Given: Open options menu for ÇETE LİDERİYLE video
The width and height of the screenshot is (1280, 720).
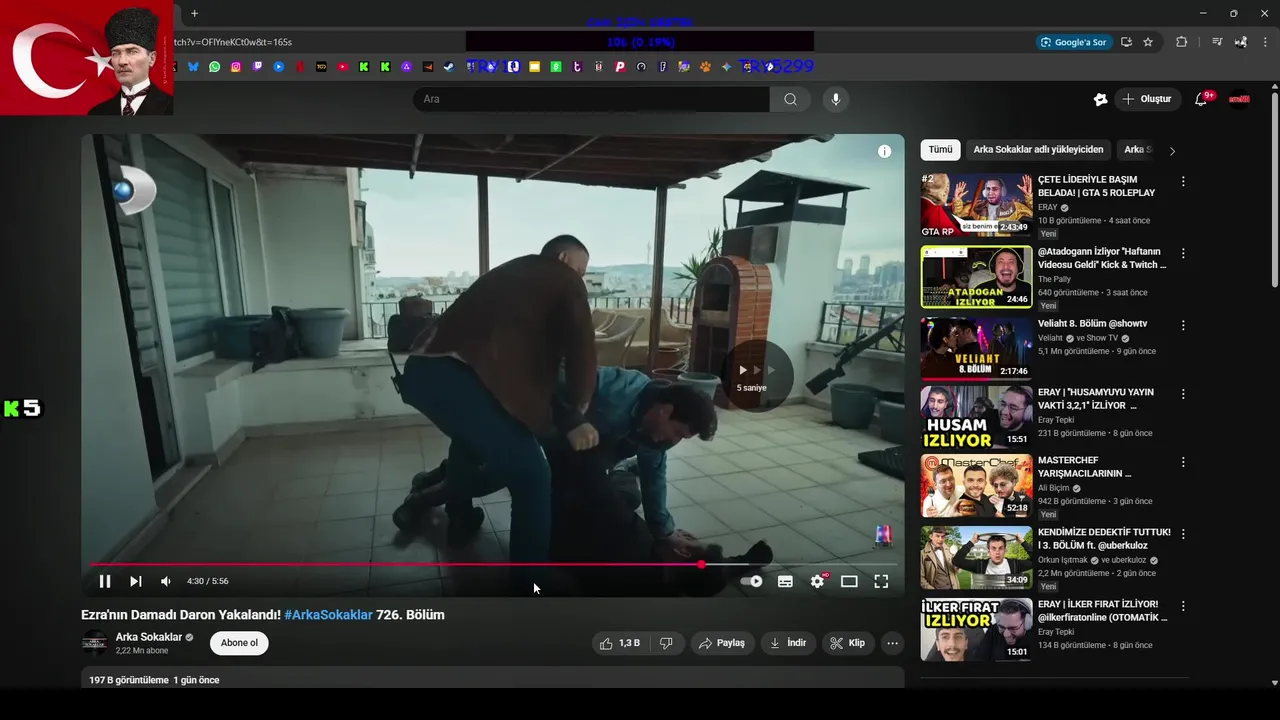Looking at the screenshot, I should tap(1183, 182).
